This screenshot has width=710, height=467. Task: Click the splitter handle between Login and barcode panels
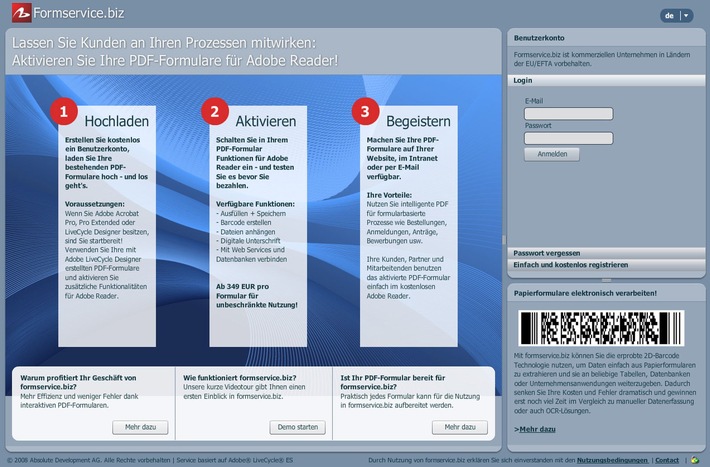pos(606,280)
